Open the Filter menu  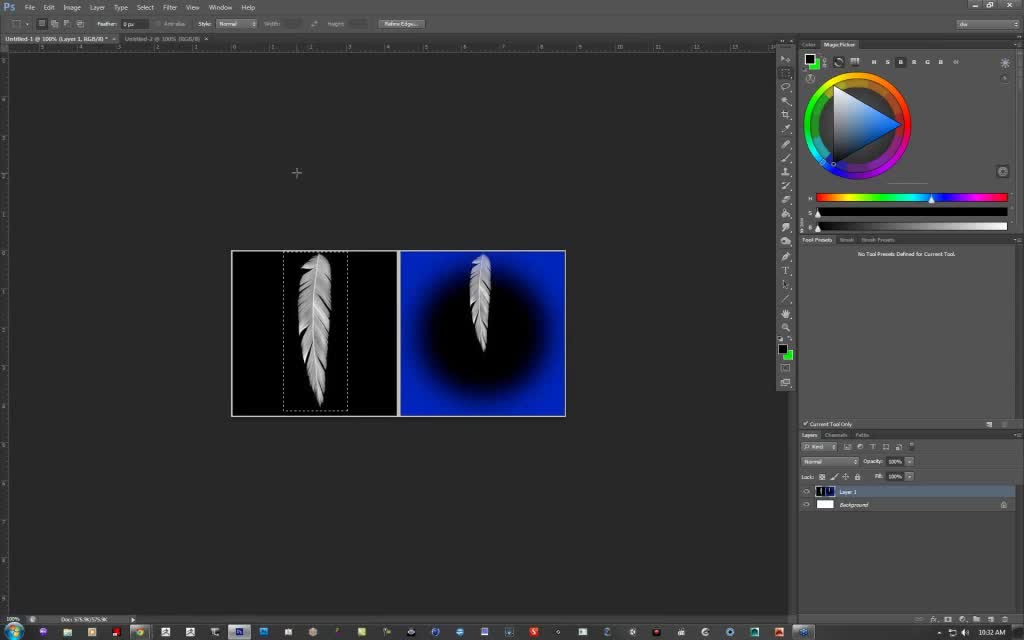170,7
